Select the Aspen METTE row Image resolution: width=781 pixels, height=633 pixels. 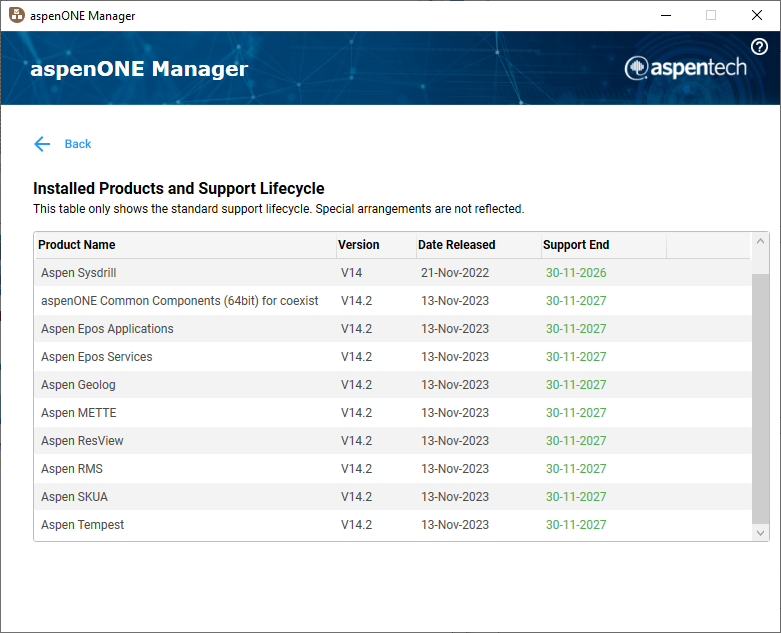click(x=392, y=413)
